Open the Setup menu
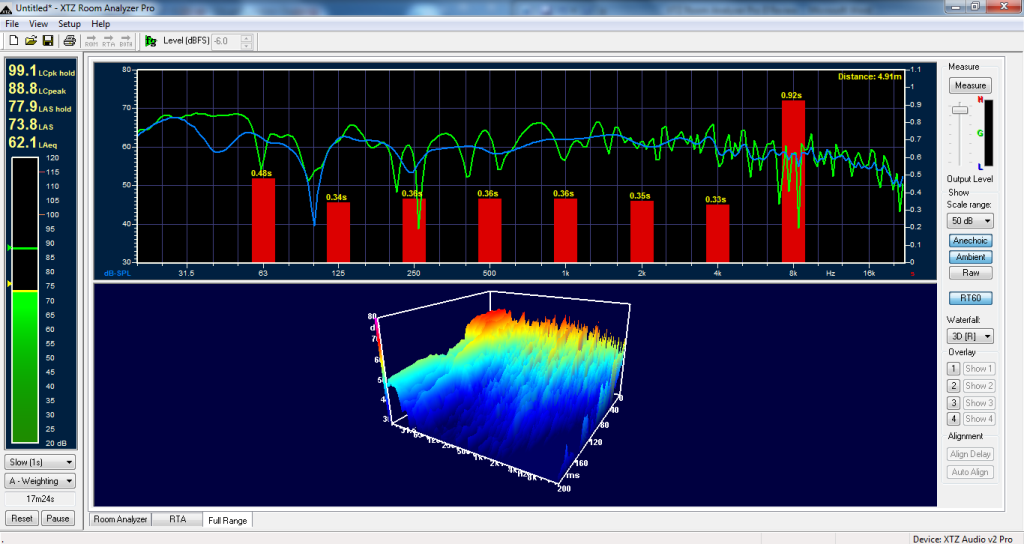 point(69,23)
